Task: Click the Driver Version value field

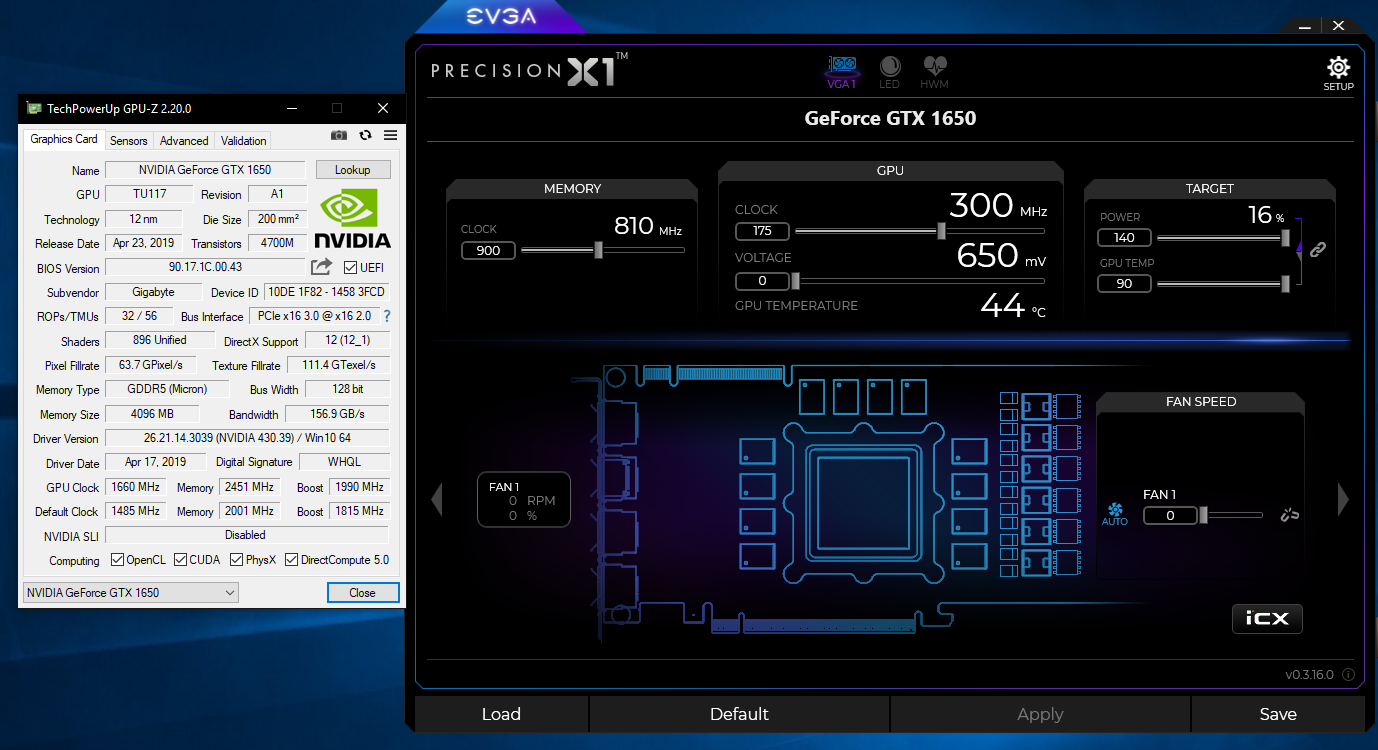Action: pyautogui.click(x=246, y=438)
